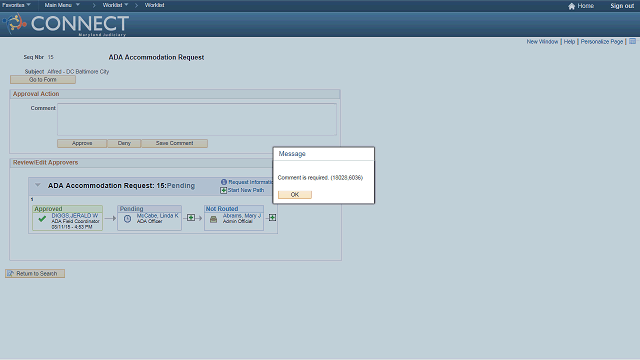Viewport: 640px width, 360px height.
Task: Click the Request Information info icon
Action: coord(224,182)
